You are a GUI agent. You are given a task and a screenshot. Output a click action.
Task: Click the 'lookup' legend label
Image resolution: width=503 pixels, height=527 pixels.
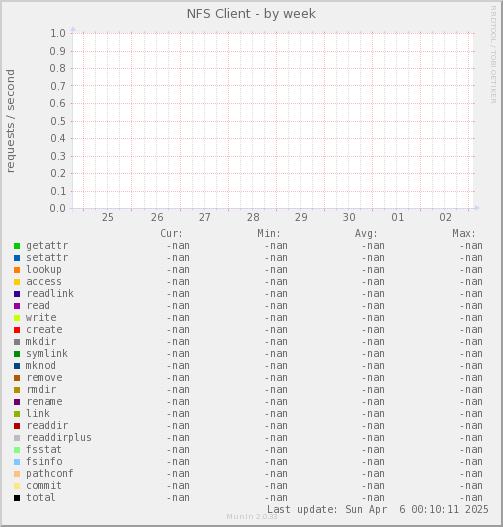click(x=44, y=270)
